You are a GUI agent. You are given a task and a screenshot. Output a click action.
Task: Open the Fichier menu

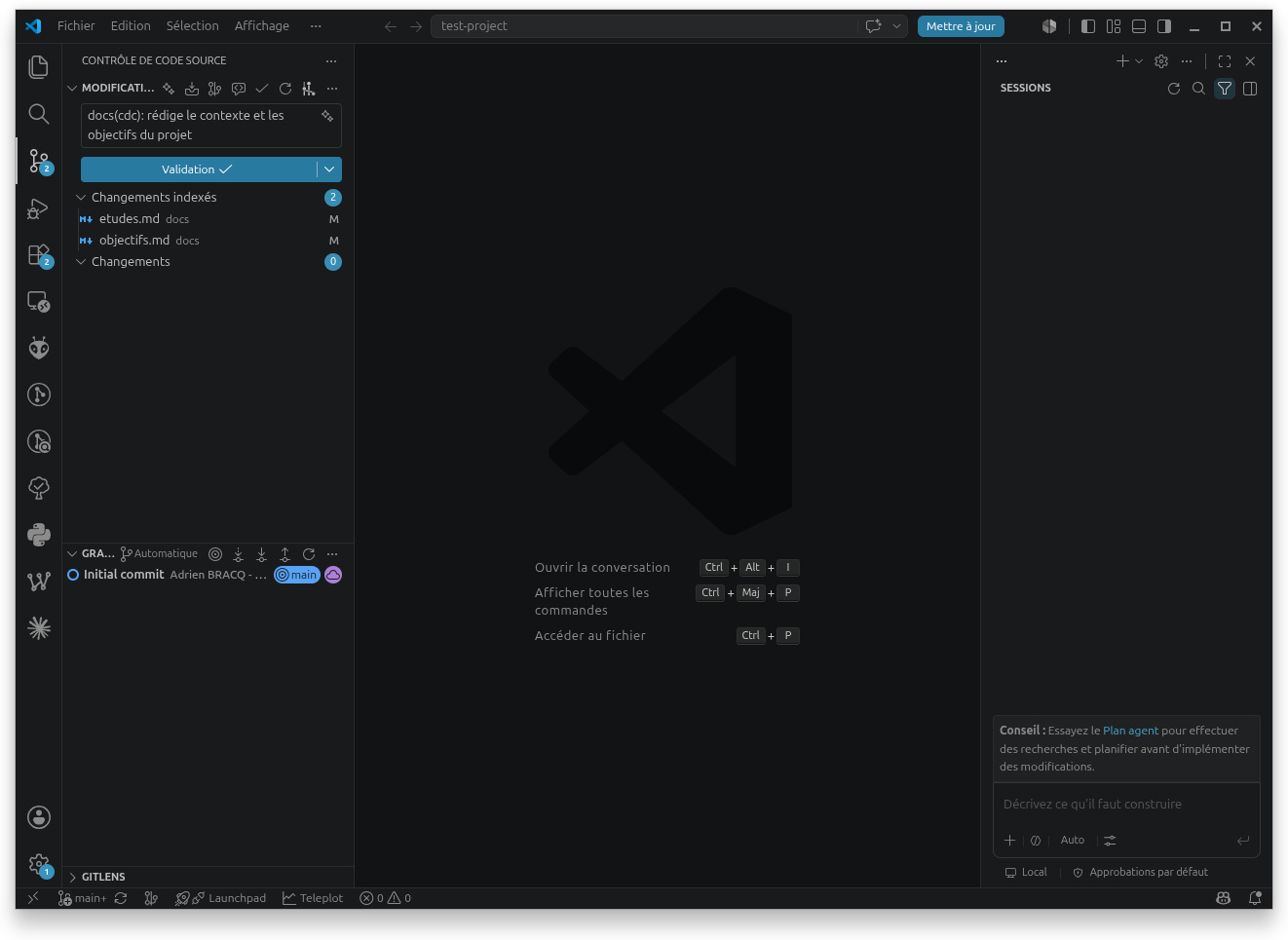point(76,26)
